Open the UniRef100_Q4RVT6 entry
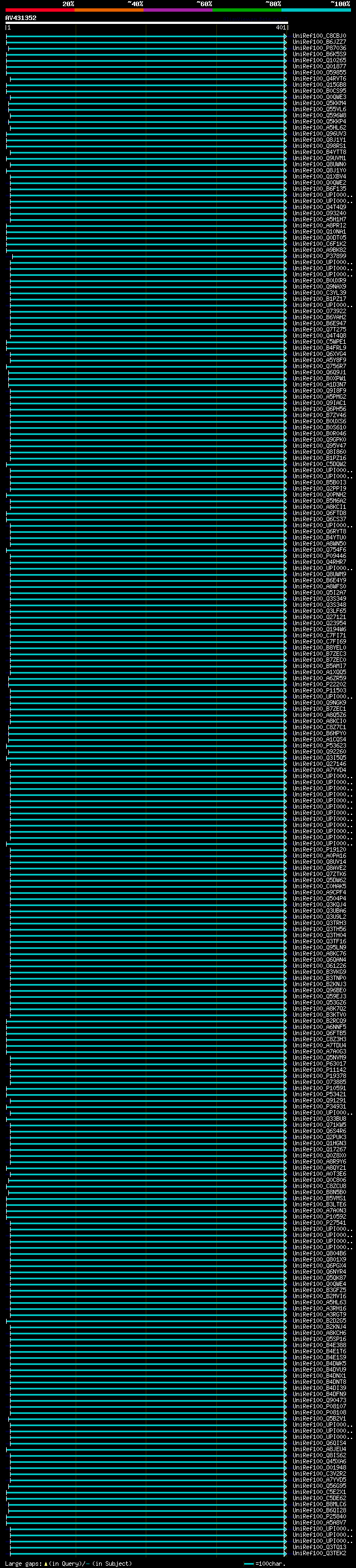Viewport: 356px width, 1568px height. [x=319, y=78]
